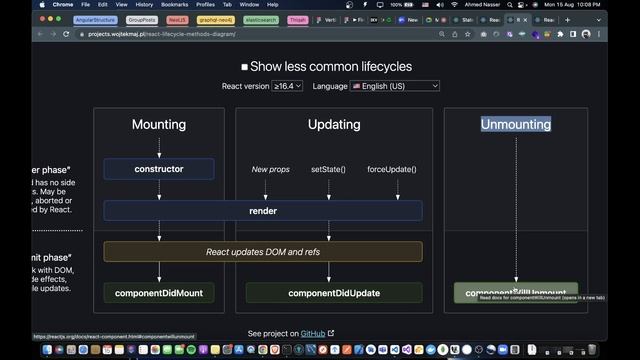Click the share page icon in address bar

pyautogui.click(x=455, y=34)
